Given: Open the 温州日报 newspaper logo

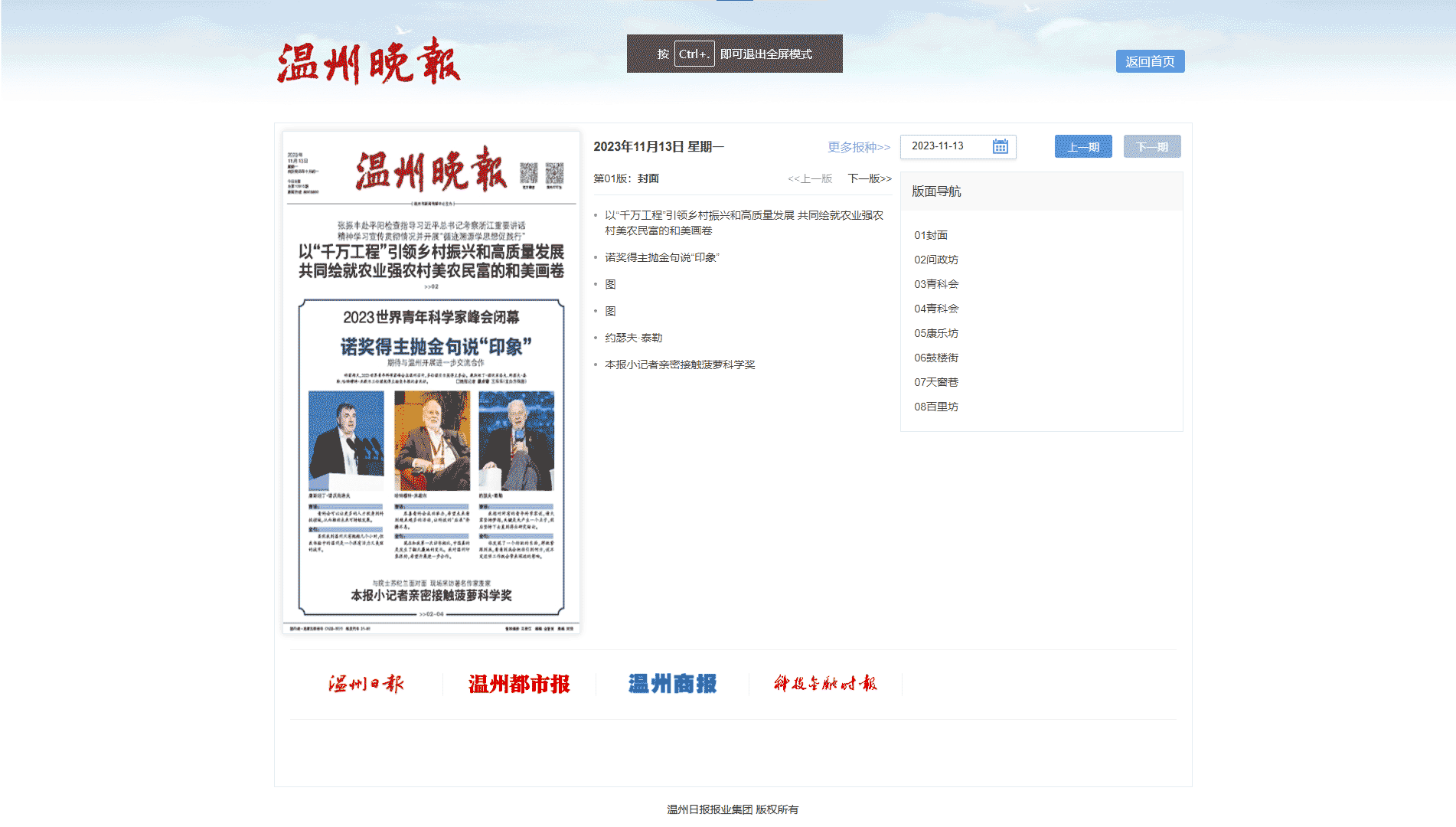Looking at the screenshot, I should (366, 684).
